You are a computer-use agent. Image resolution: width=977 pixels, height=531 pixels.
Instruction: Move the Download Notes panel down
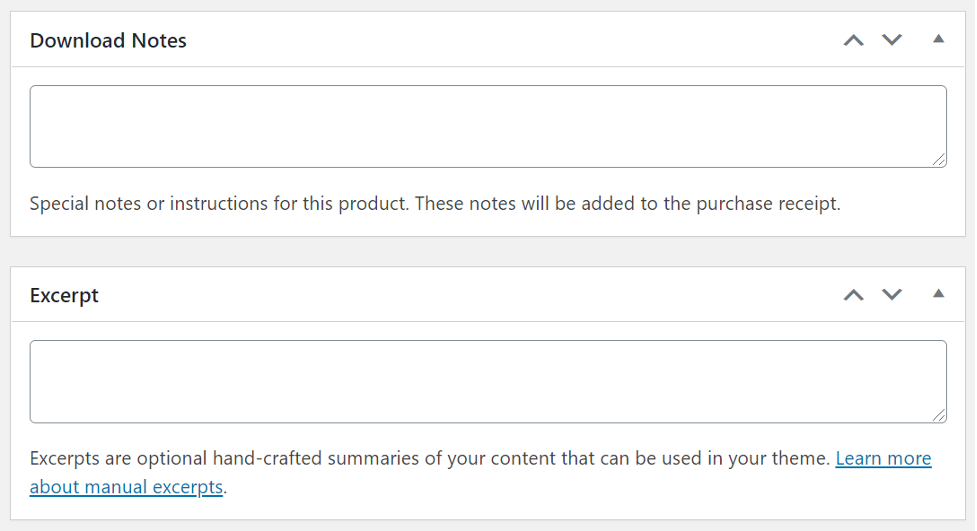tap(892, 40)
